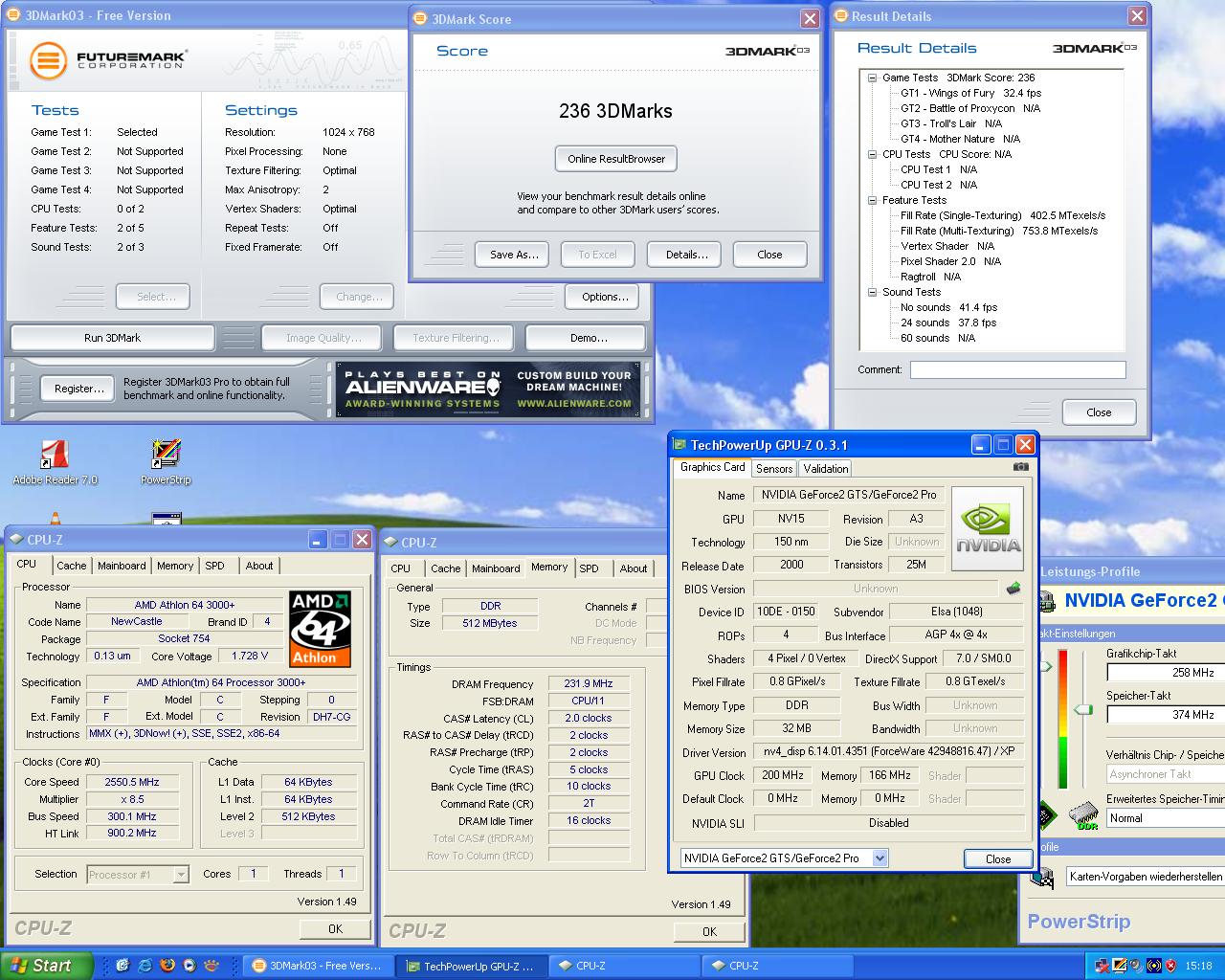
Task: Click the DDR memory chip icon in PowerStrip
Action: pyautogui.click(x=1083, y=815)
